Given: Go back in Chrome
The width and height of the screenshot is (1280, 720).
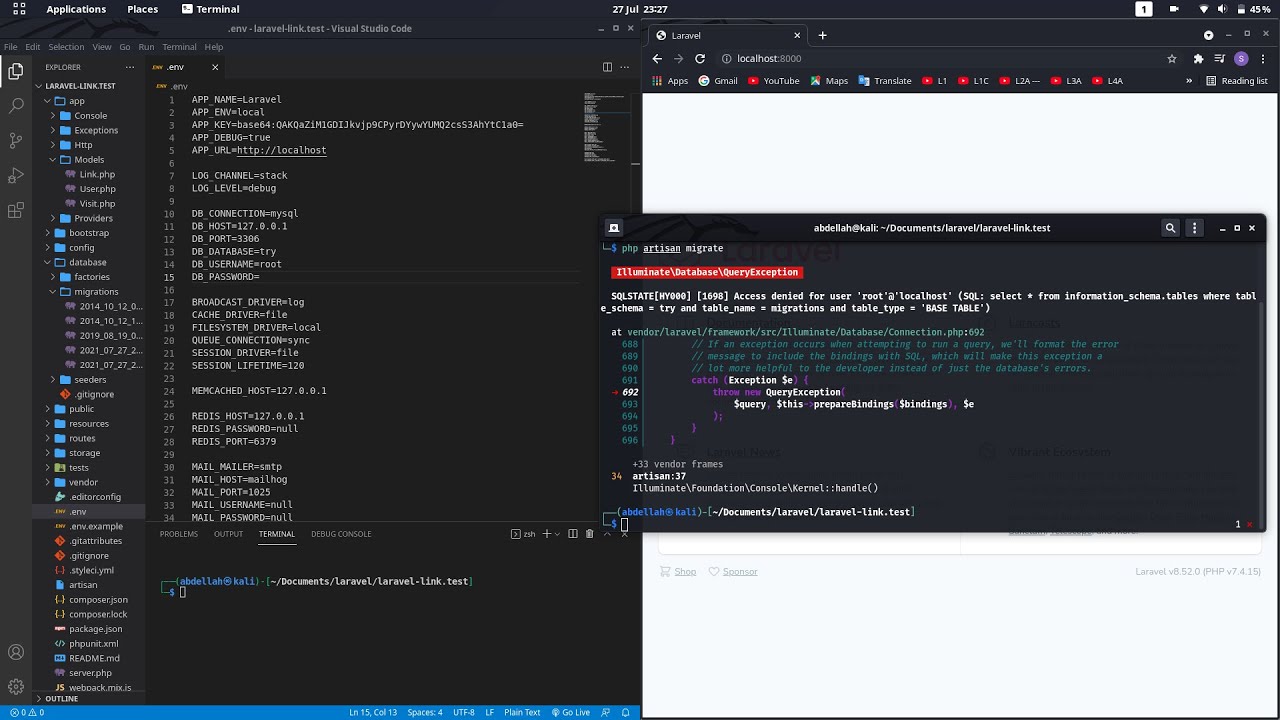Looking at the screenshot, I should click(657, 58).
